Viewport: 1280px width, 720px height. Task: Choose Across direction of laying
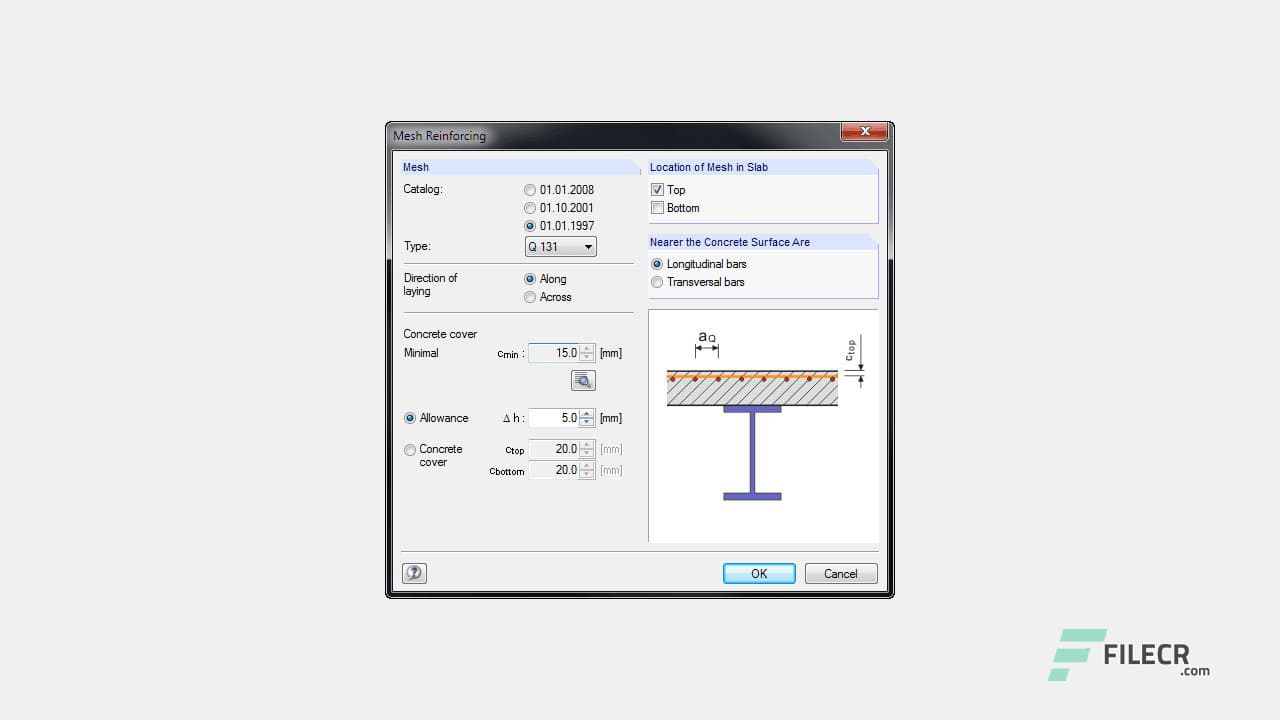530,297
